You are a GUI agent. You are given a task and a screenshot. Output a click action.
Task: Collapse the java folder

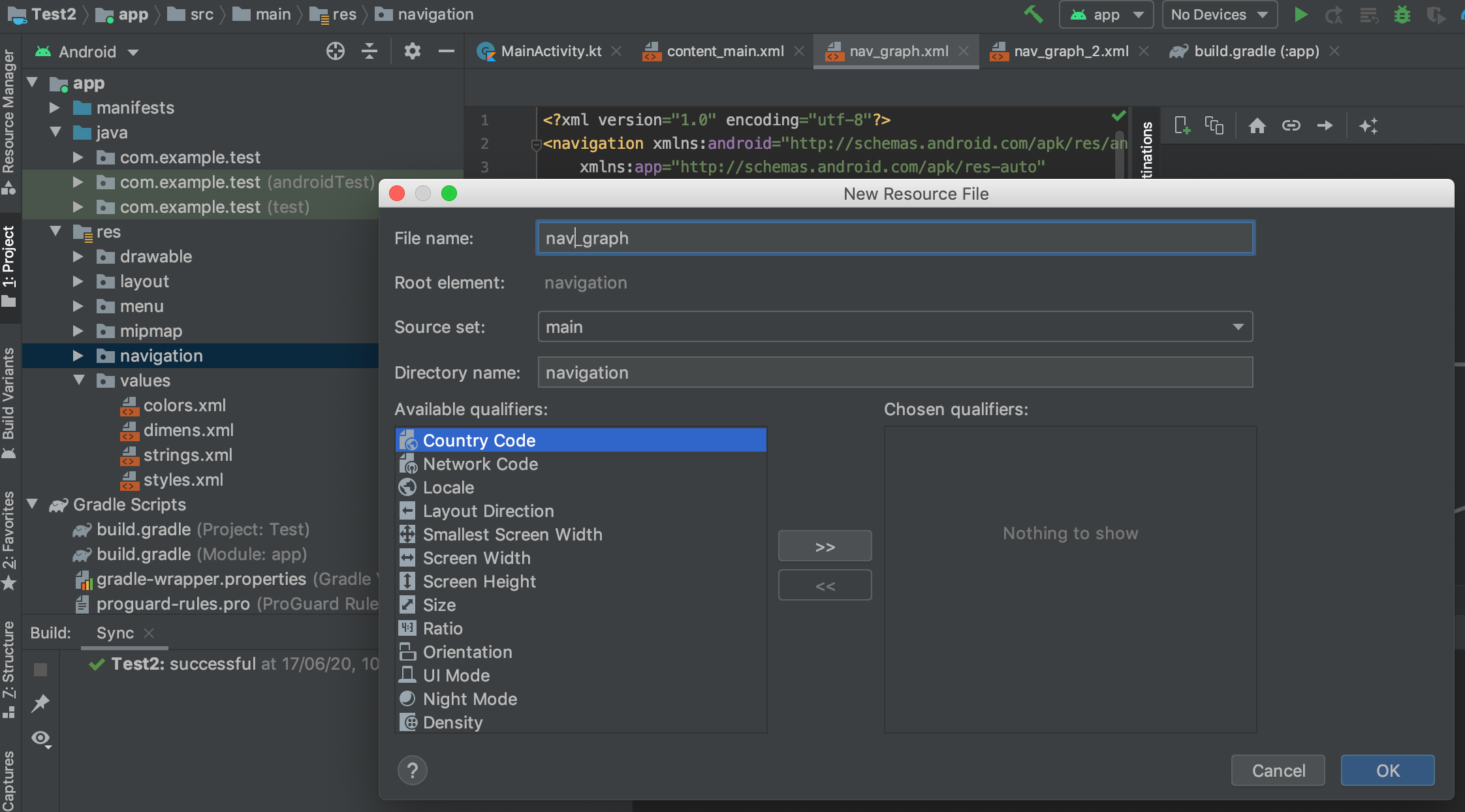tap(55, 133)
